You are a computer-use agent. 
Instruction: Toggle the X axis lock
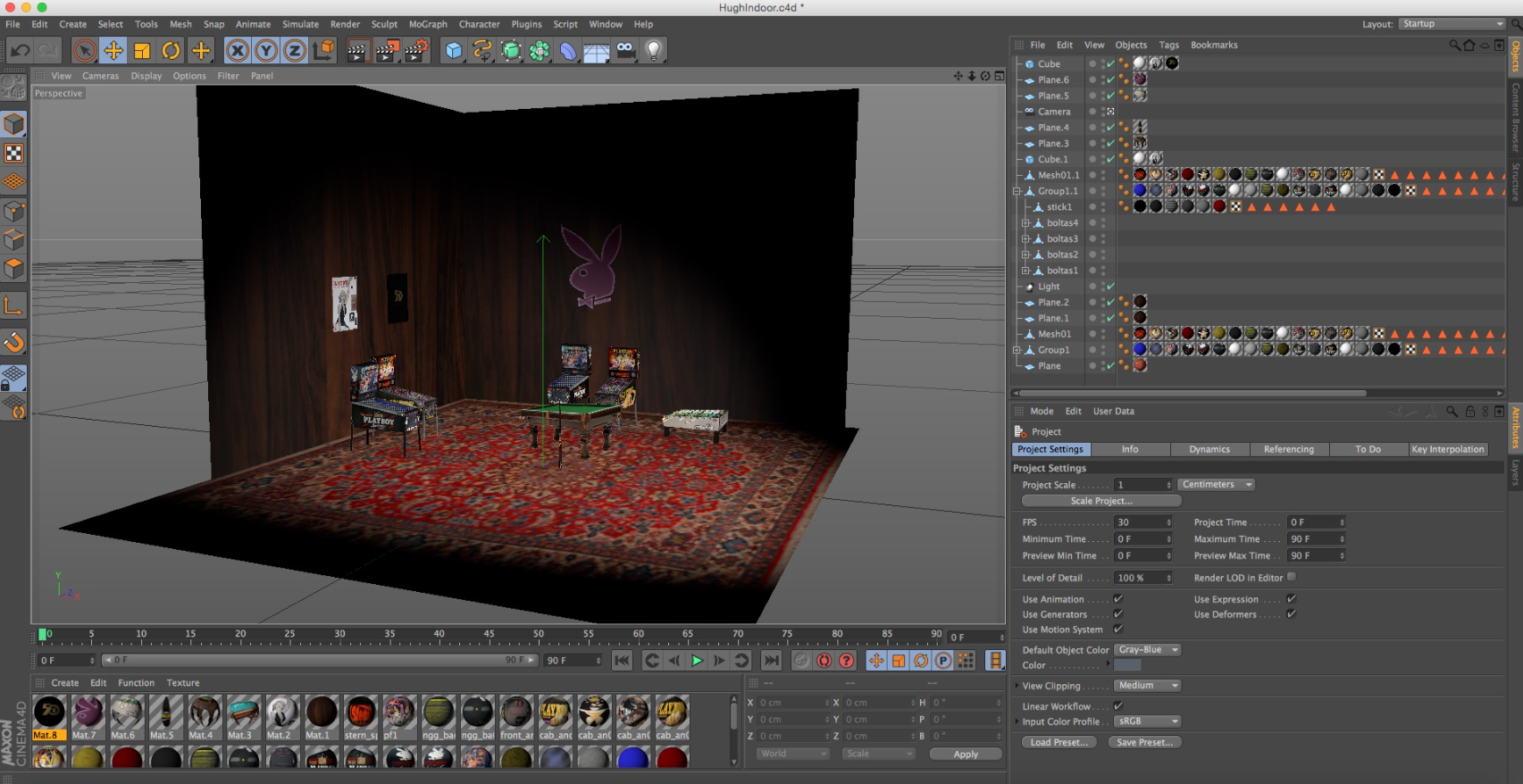pyautogui.click(x=237, y=51)
